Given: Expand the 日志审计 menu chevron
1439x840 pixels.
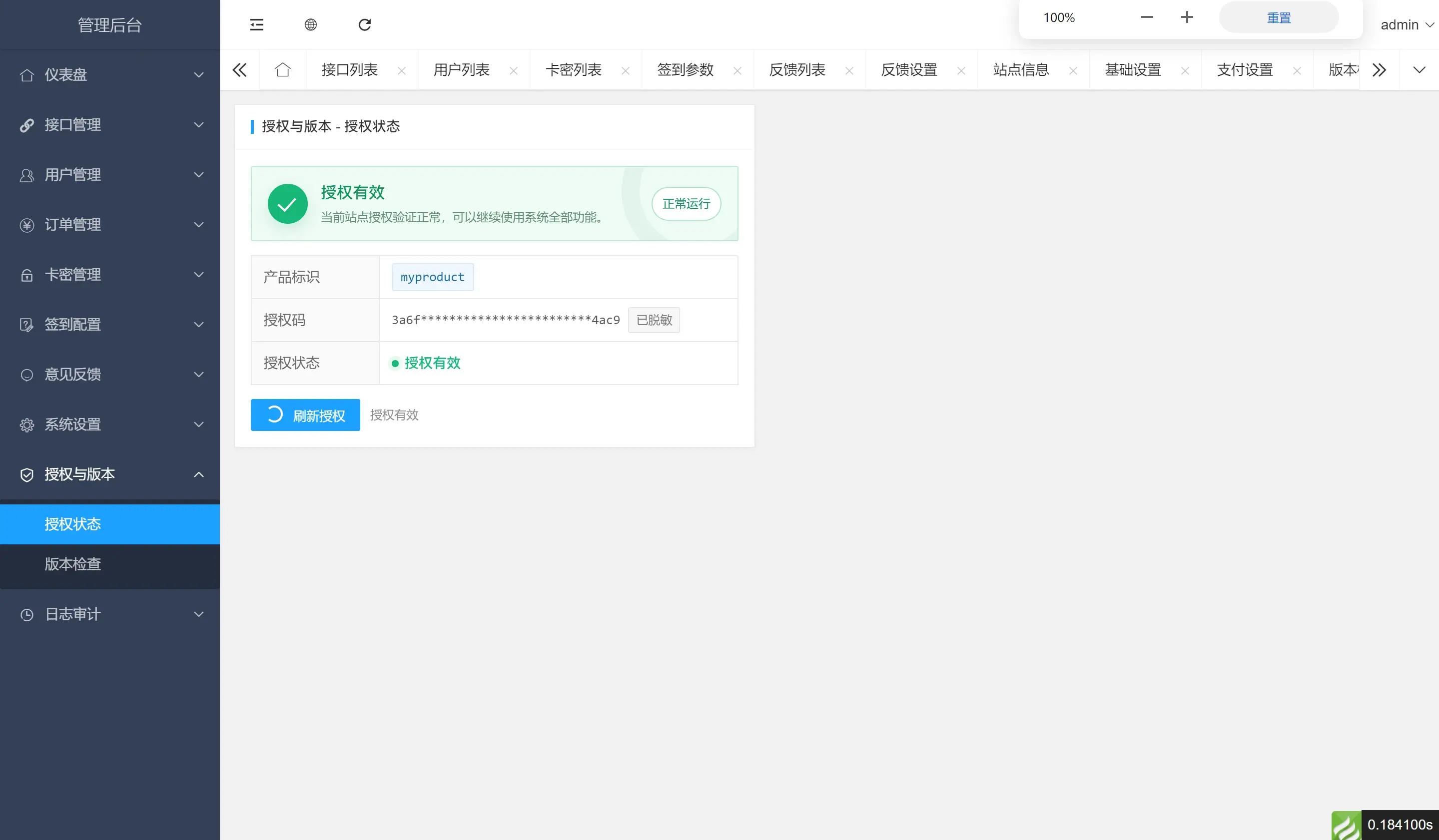Looking at the screenshot, I should [199, 615].
